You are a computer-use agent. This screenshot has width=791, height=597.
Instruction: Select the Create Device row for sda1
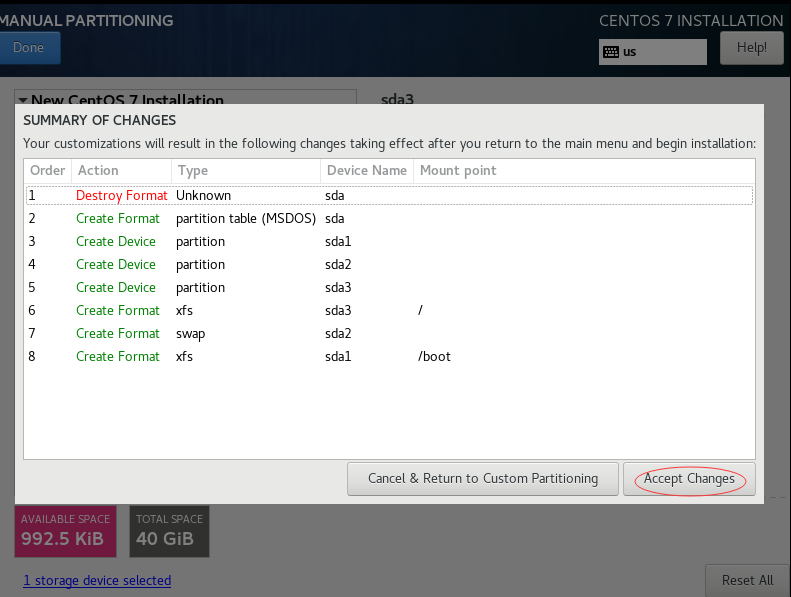point(389,241)
